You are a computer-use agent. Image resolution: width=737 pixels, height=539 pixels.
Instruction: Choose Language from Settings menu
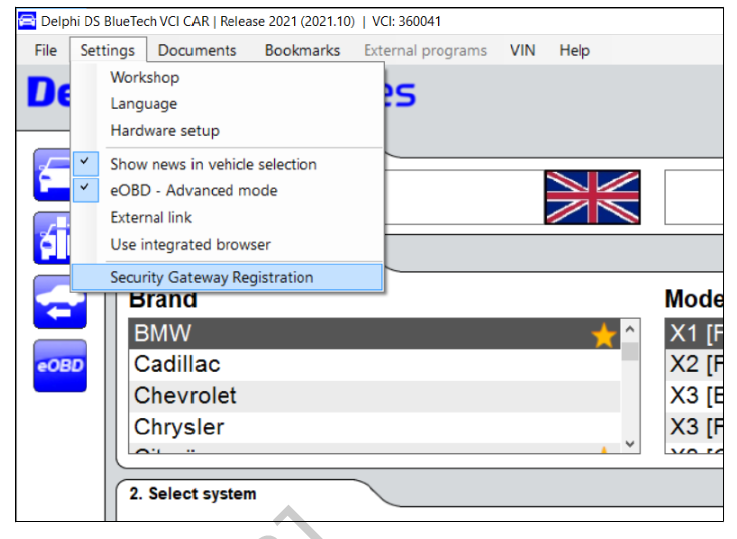[x=228, y=103]
